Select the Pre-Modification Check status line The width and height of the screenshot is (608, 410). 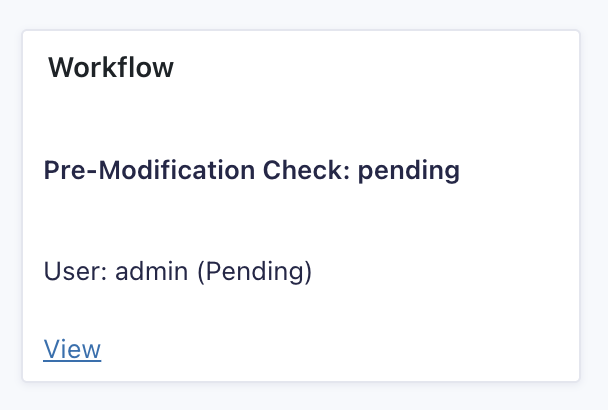tap(251, 171)
